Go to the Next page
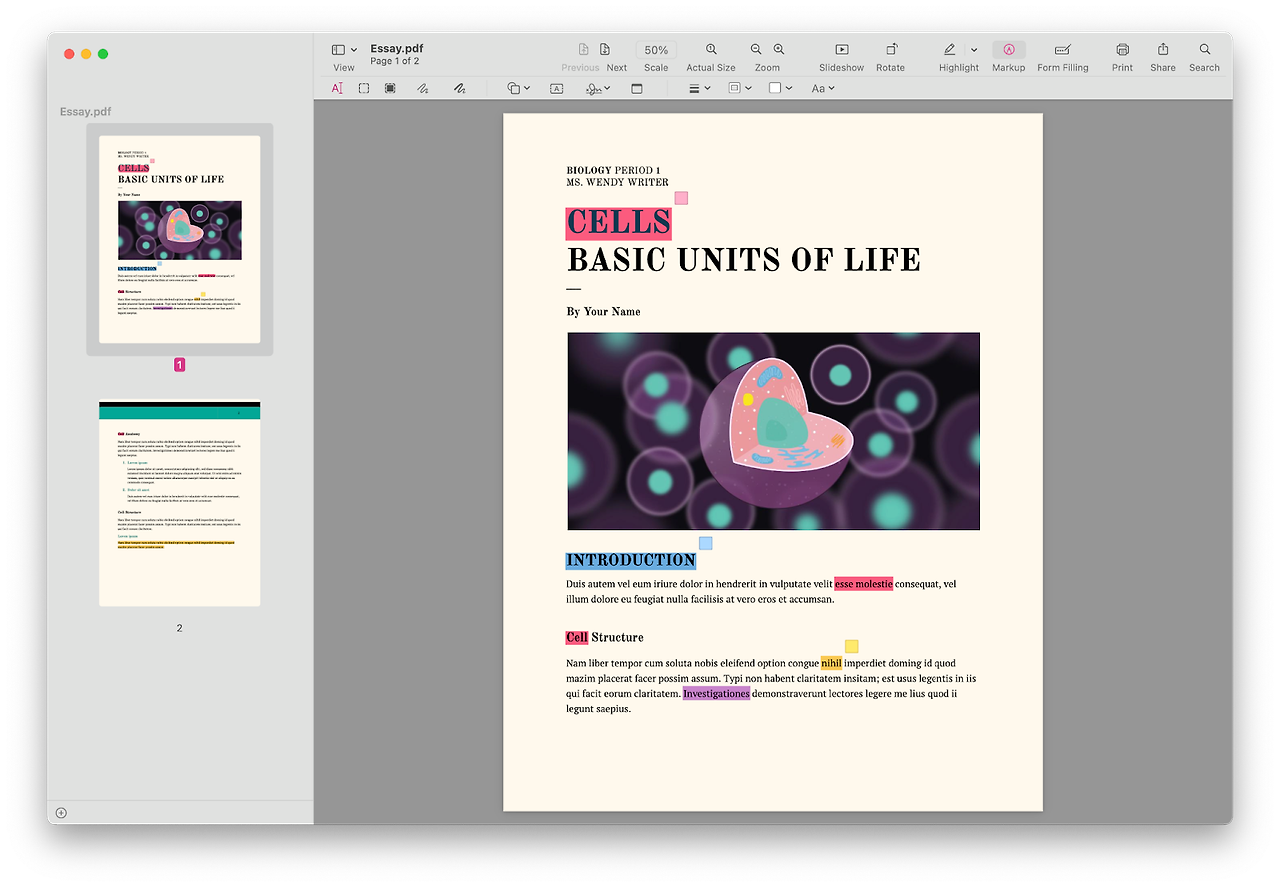The height and width of the screenshot is (887, 1280). pyautogui.click(x=616, y=57)
